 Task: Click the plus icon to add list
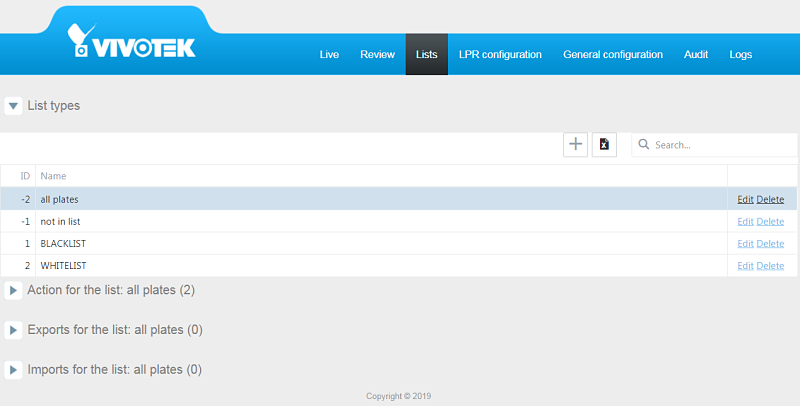(x=575, y=145)
